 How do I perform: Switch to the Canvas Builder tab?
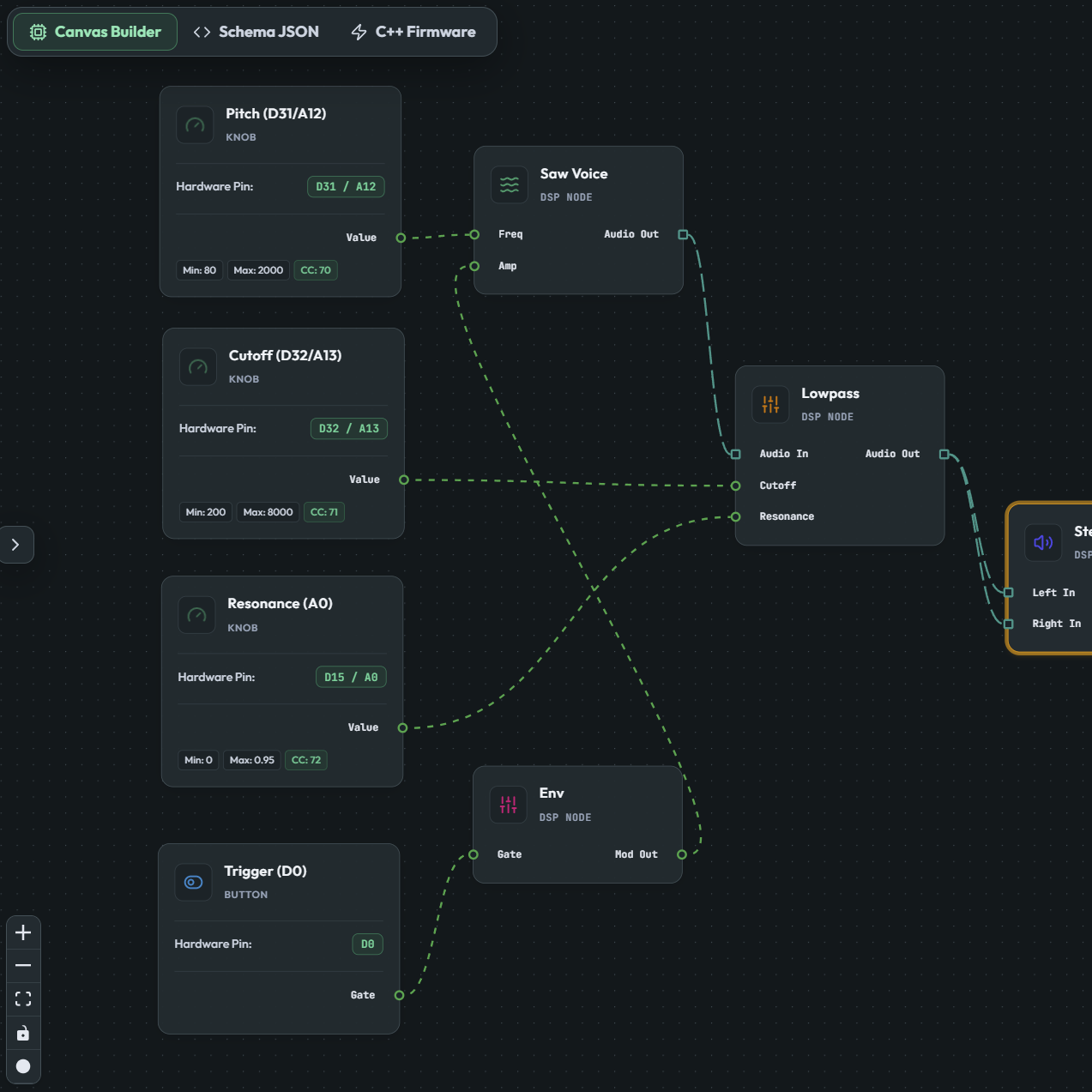tap(95, 32)
